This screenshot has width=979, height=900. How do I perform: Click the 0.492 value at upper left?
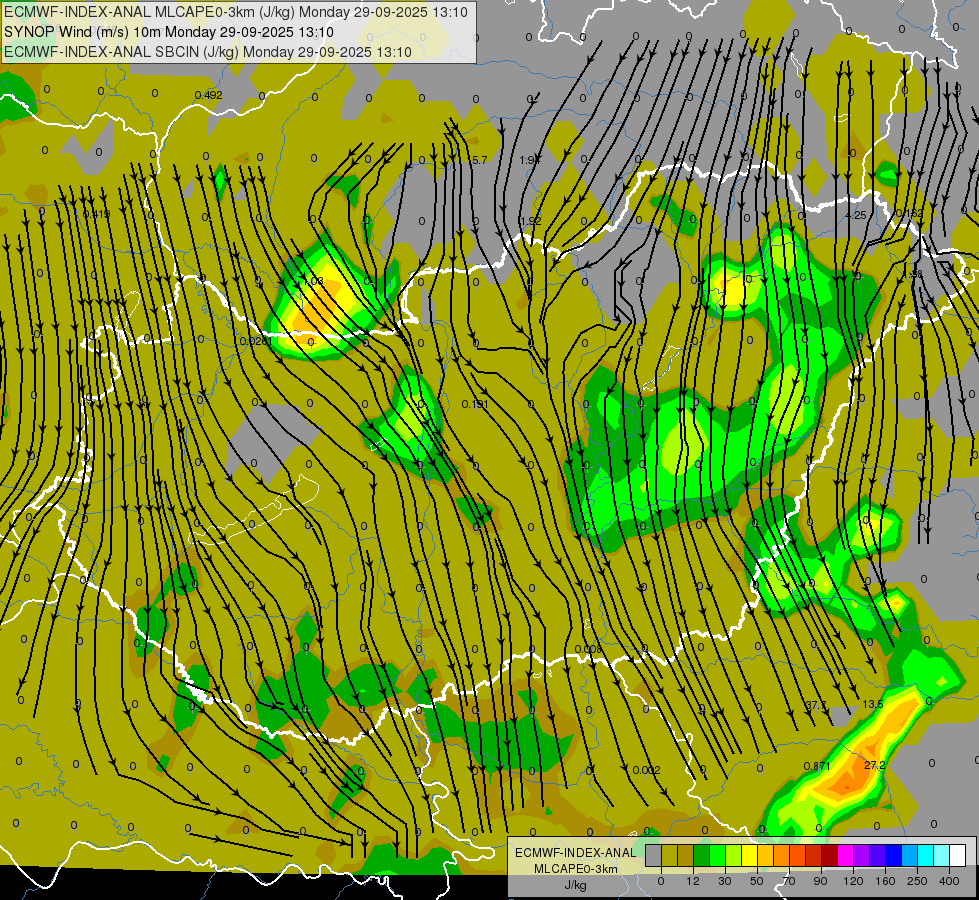[x=209, y=96]
